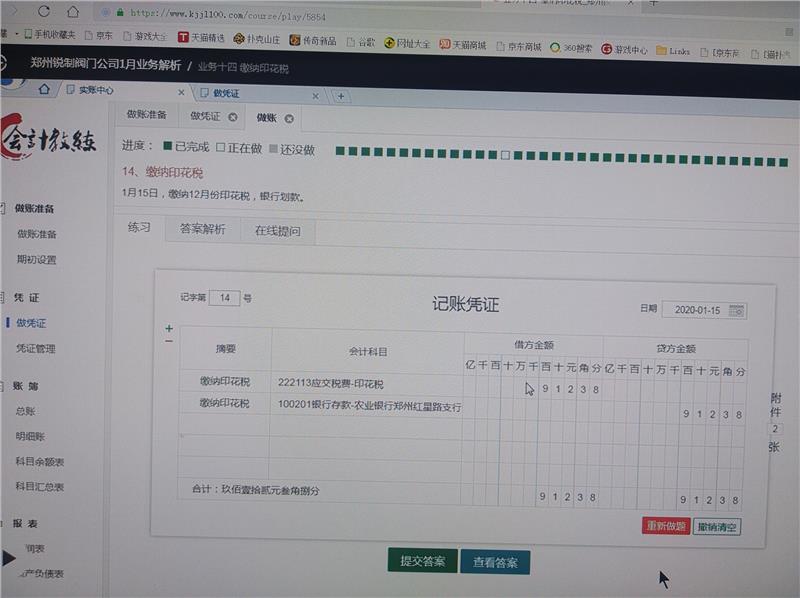Click the green plus add-row icon
Image resolution: width=800 pixels, height=598 pixels.
[x=168, y=328]
